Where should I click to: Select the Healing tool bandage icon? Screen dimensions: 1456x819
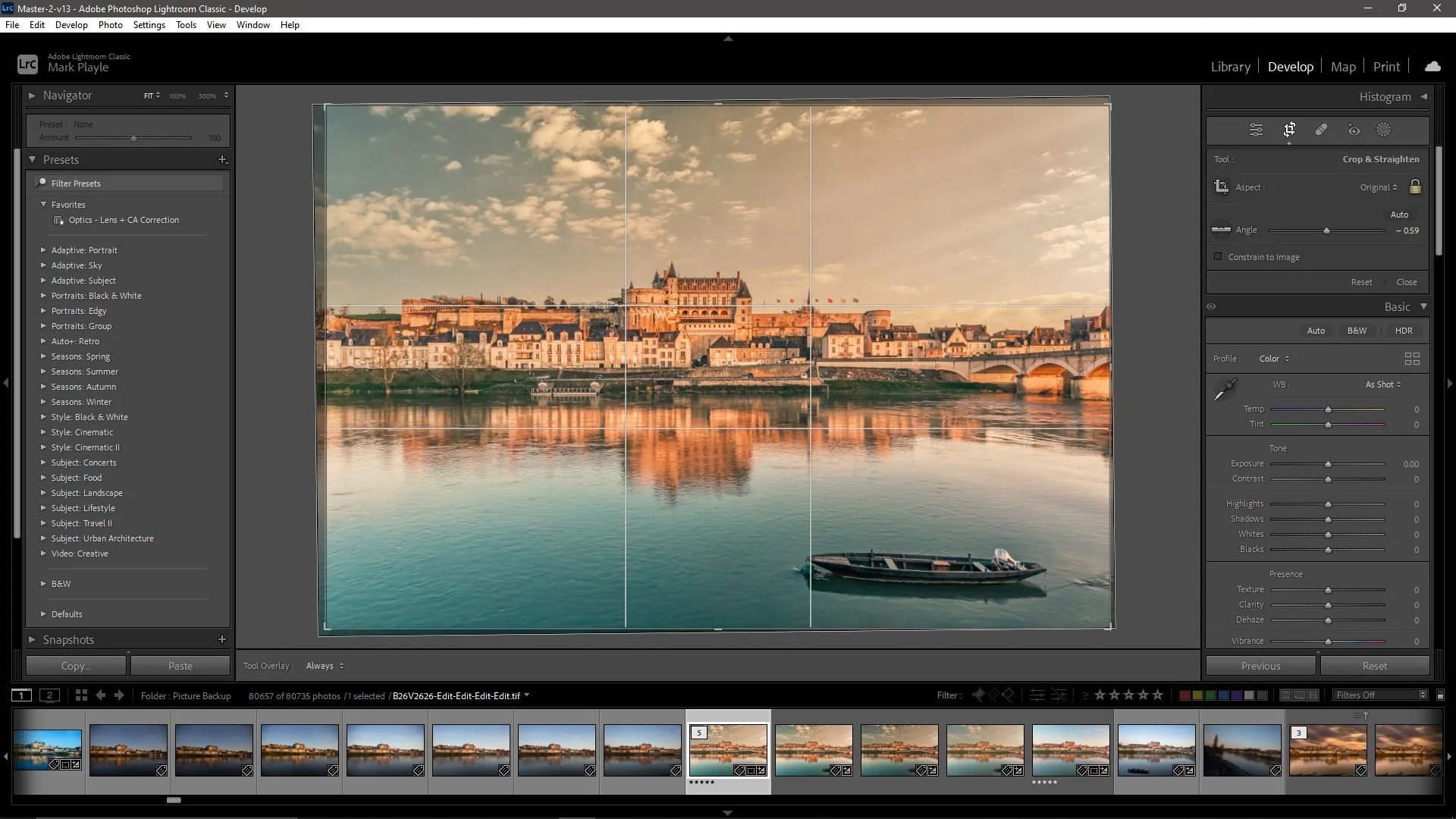[1321, 130]
